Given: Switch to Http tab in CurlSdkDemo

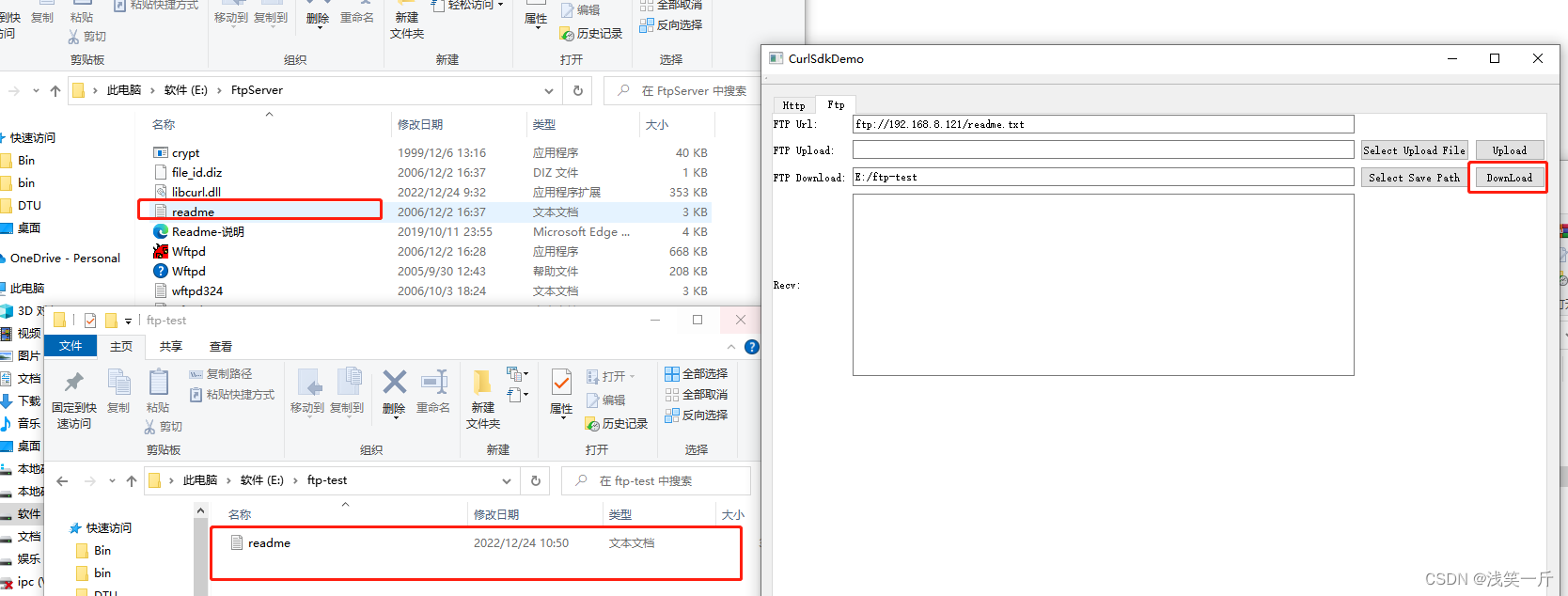Looking at the screenshot, I should point(794,105).
